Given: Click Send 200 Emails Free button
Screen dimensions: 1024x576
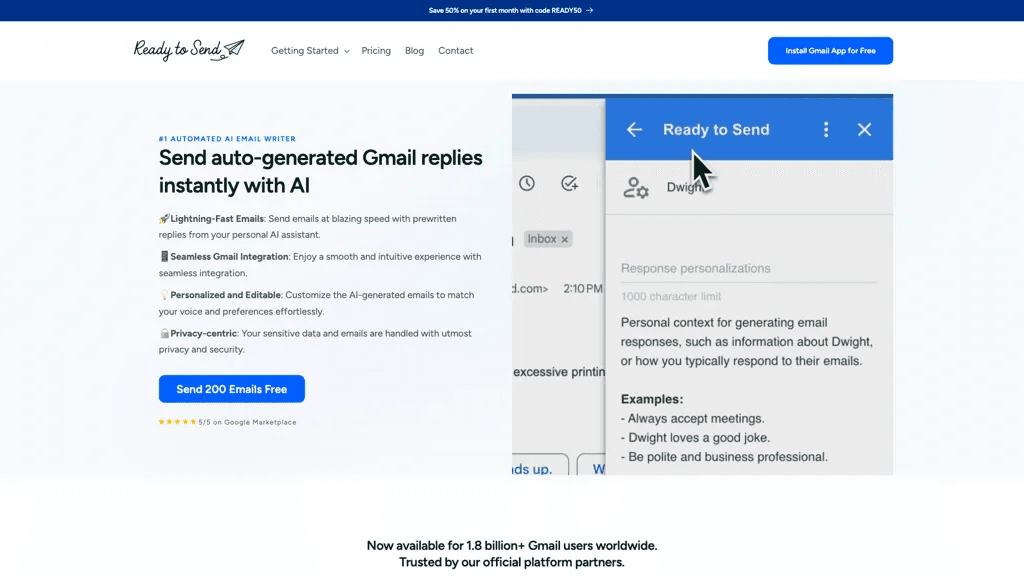Looking at the screenshot, I should (x=231, y=389).
